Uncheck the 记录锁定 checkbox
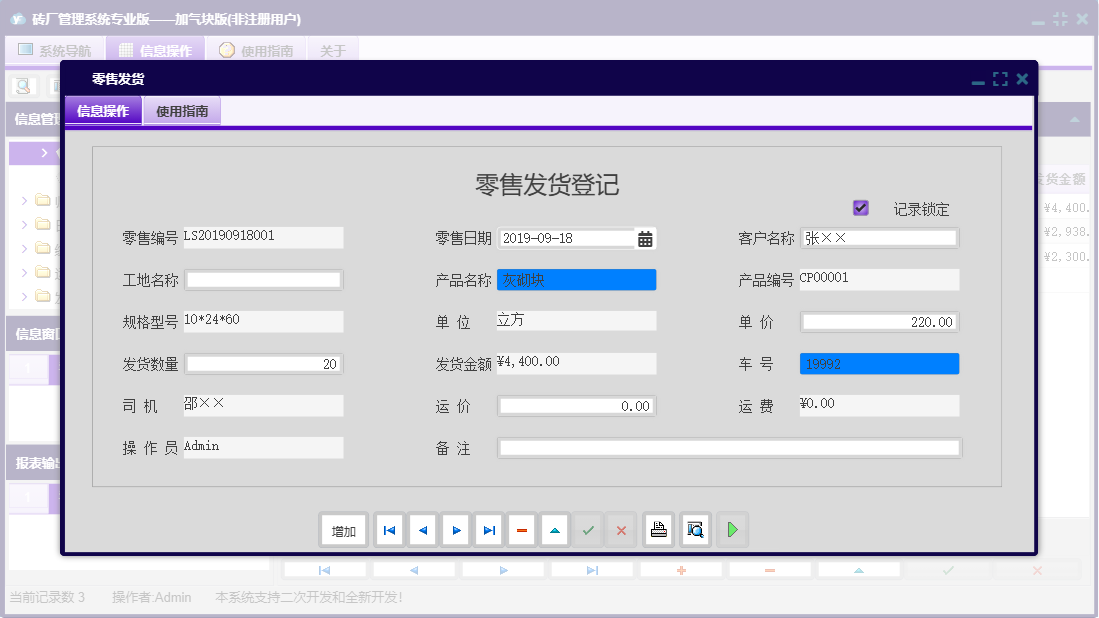The width and height of the screenshot is (1099, 618). (861, 207)
